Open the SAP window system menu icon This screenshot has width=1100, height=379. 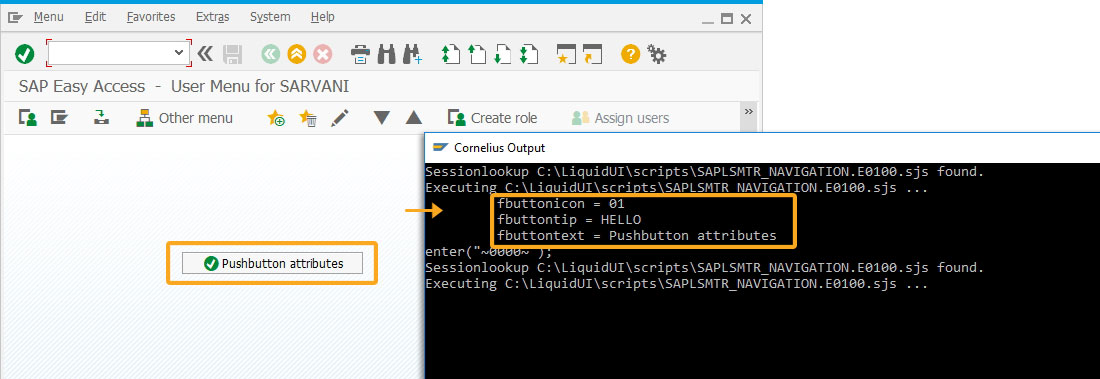point(15,17)
